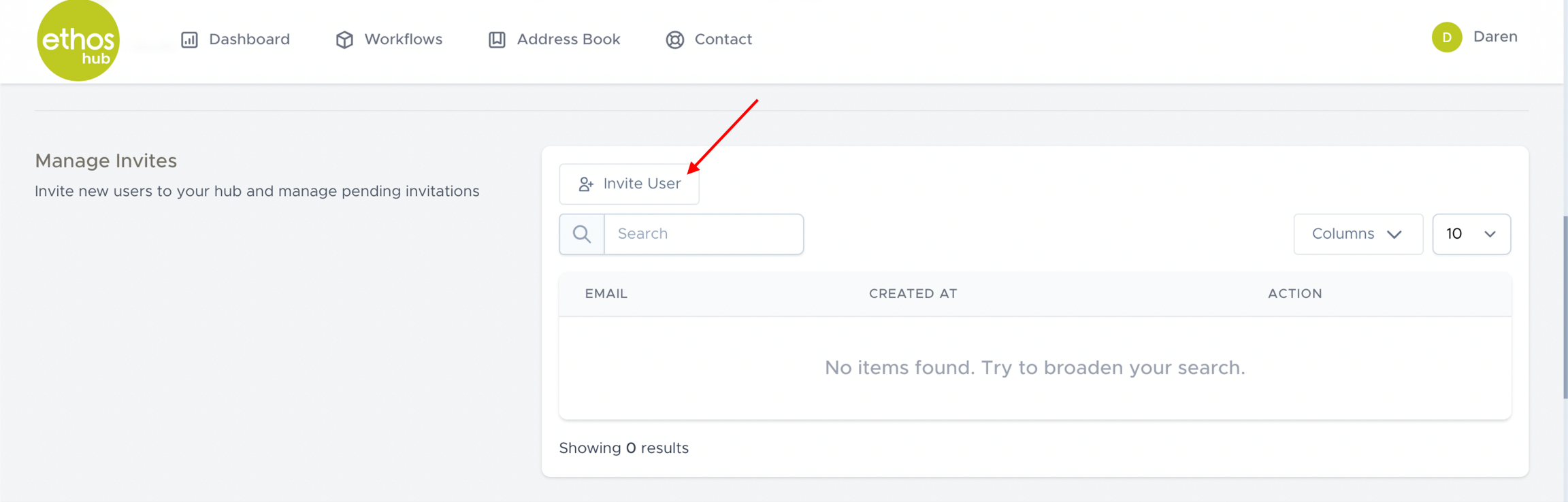Sort by the EMAIL column header
Image resolution: width=1568 pixels, height=502 pixels.
pos(606,294)
